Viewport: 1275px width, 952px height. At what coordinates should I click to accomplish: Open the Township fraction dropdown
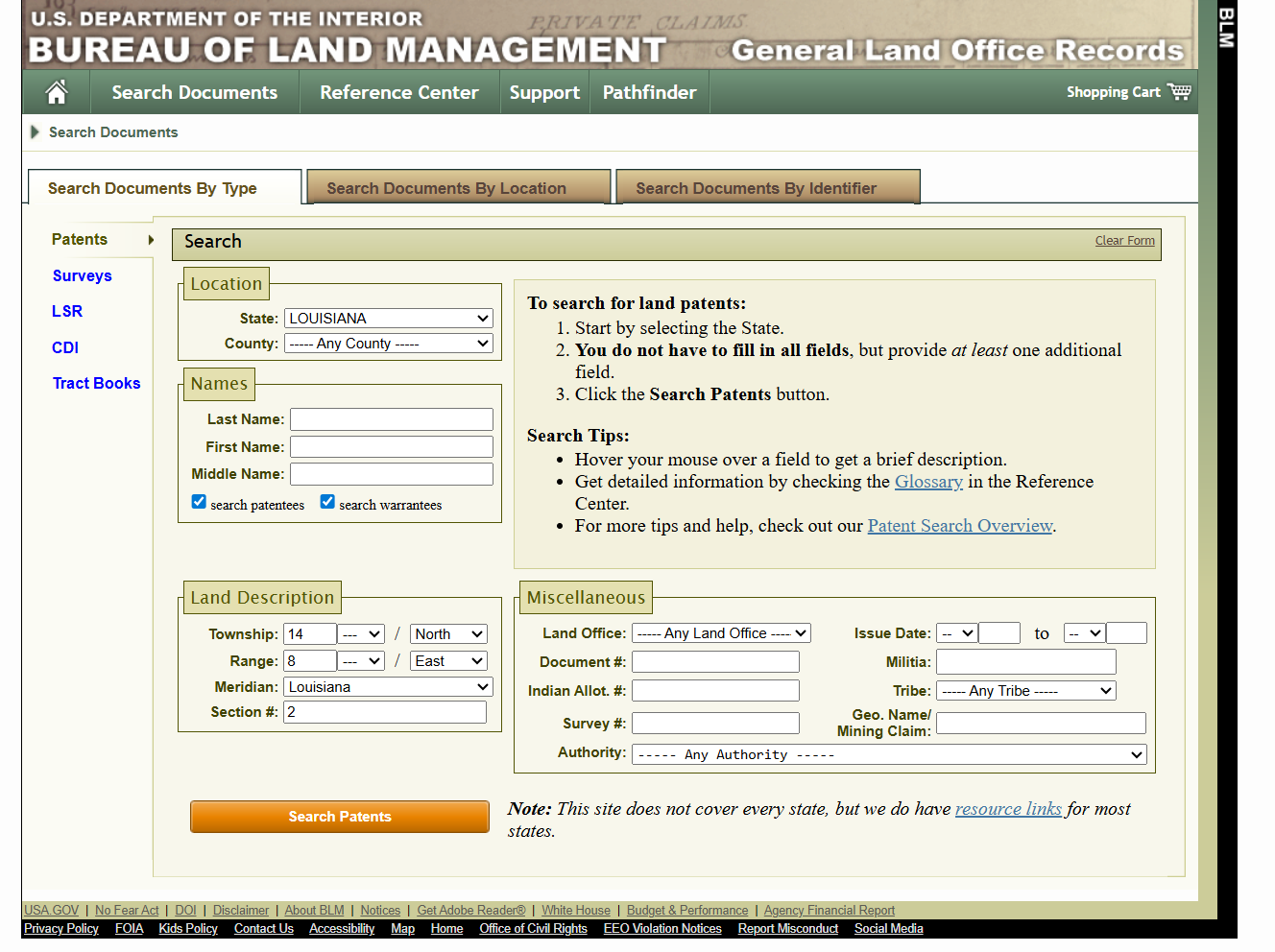pyautogui.click(x=362, y=634)
